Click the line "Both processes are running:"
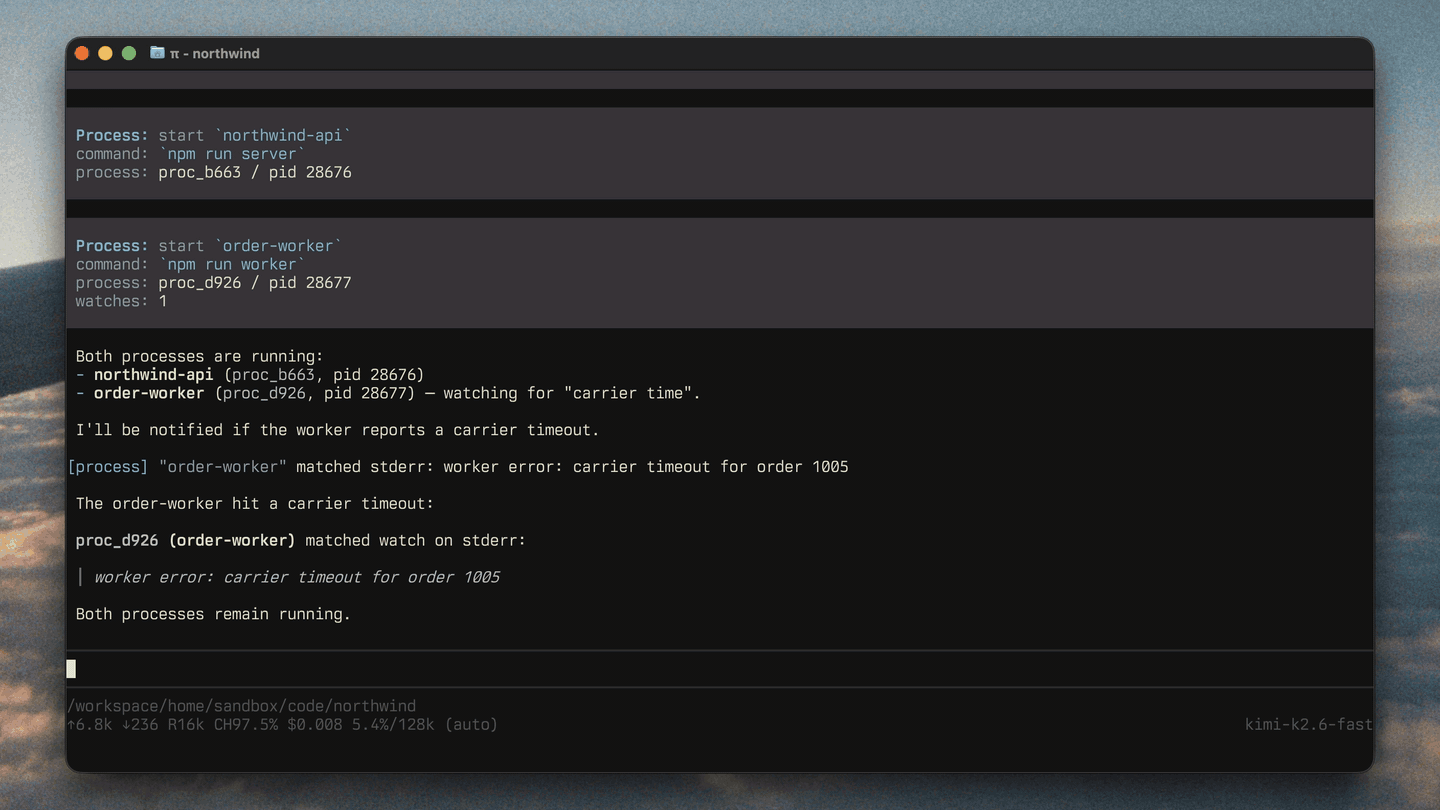This screenshot has height=810, width=1440. tap(200, 357)
